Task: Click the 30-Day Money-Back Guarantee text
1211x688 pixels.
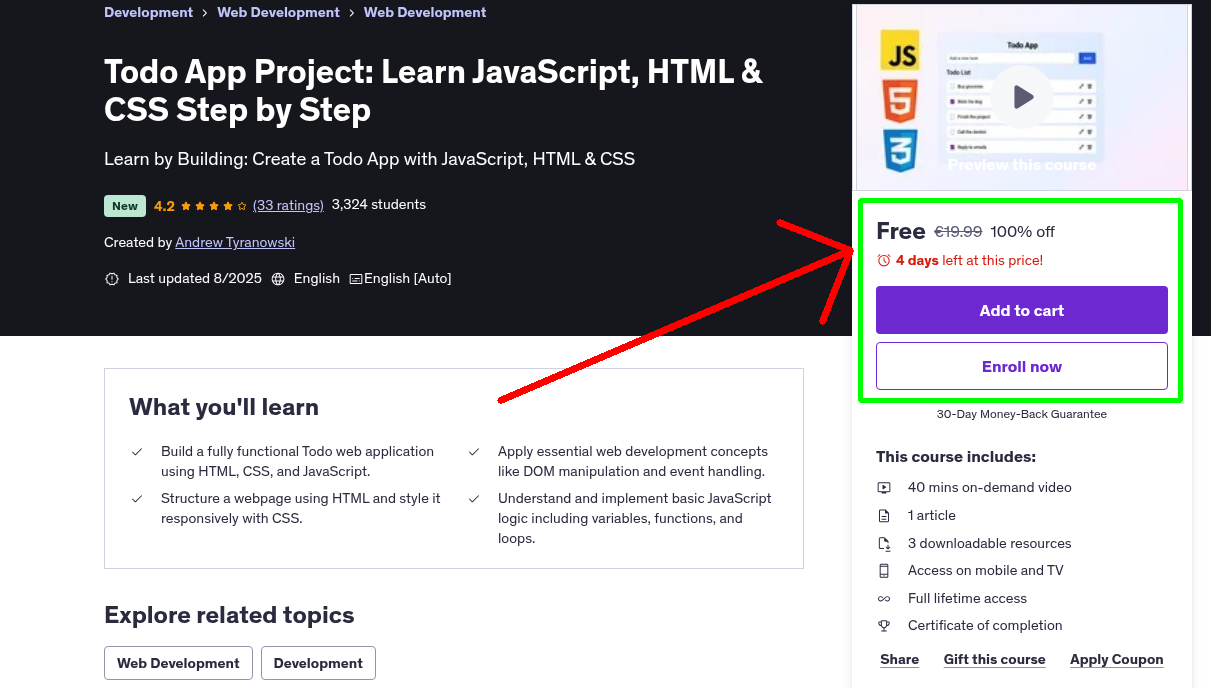Action: [1022, 414]
